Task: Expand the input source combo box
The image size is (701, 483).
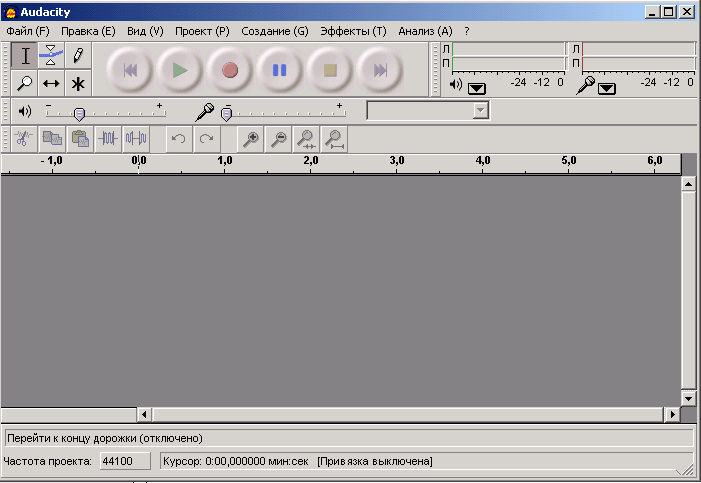Action: (480, 110)
